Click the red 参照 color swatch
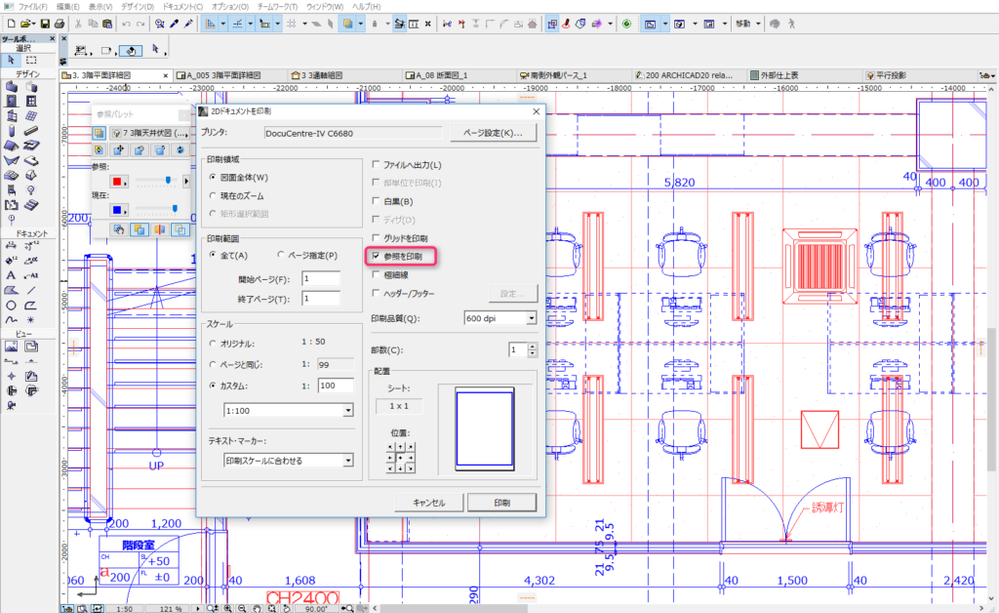Screen dimensions: 999x613 [x=118, y=181]
